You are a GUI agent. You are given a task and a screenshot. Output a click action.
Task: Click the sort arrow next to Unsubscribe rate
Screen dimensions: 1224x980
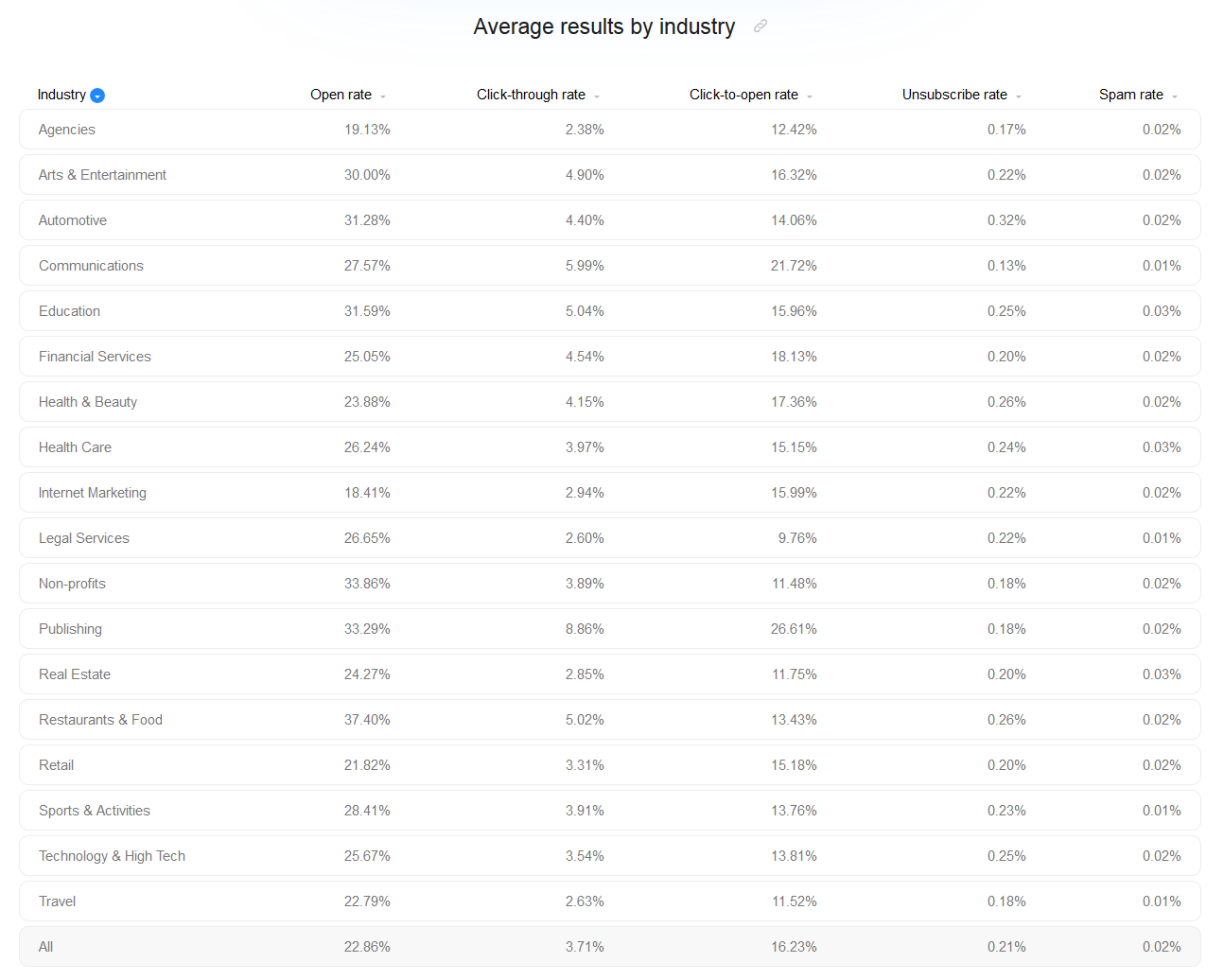click(x=1019, y=96)
